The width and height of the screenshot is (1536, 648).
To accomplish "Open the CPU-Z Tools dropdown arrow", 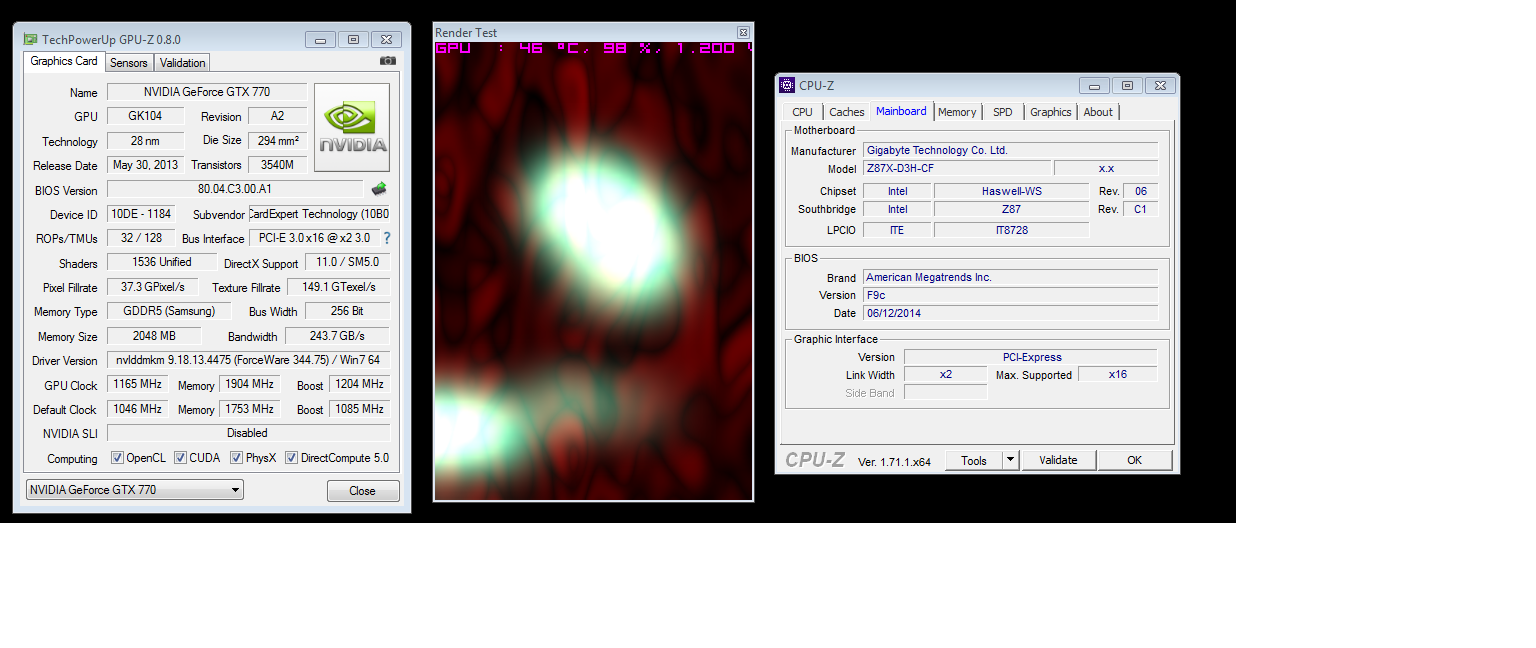I will [1010, 460].
